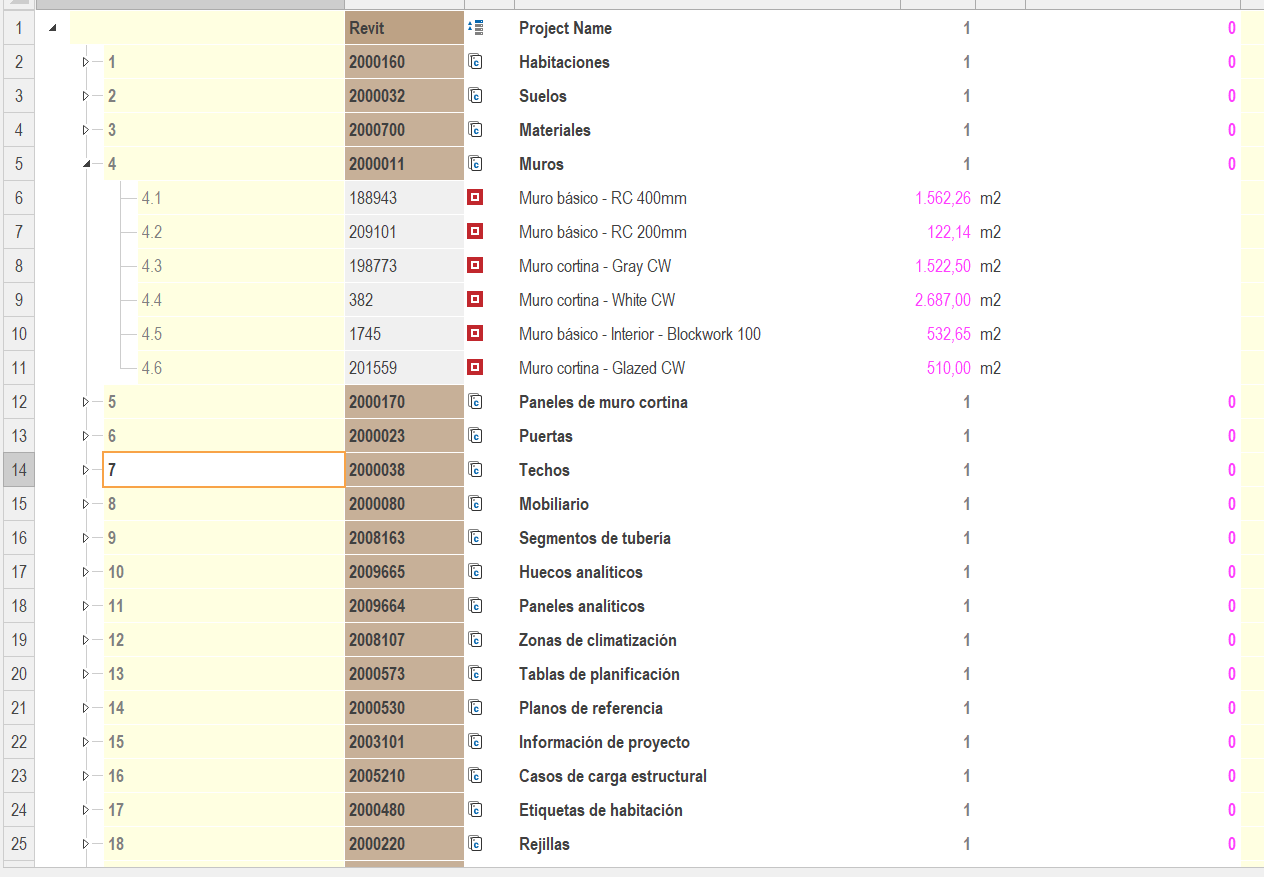The height and width of the screenshot is (877, 1264).
Task: Select the Zonas de climatización description
Action: pyautogui.click(x=598, y=640)
